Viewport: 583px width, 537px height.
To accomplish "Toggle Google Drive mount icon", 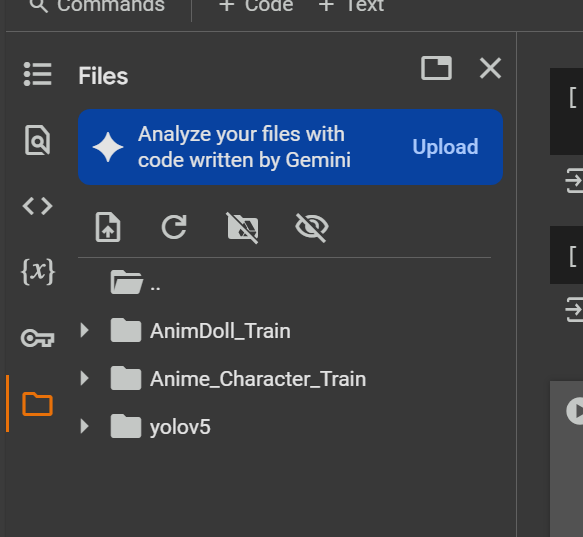I will coord(242,228).
